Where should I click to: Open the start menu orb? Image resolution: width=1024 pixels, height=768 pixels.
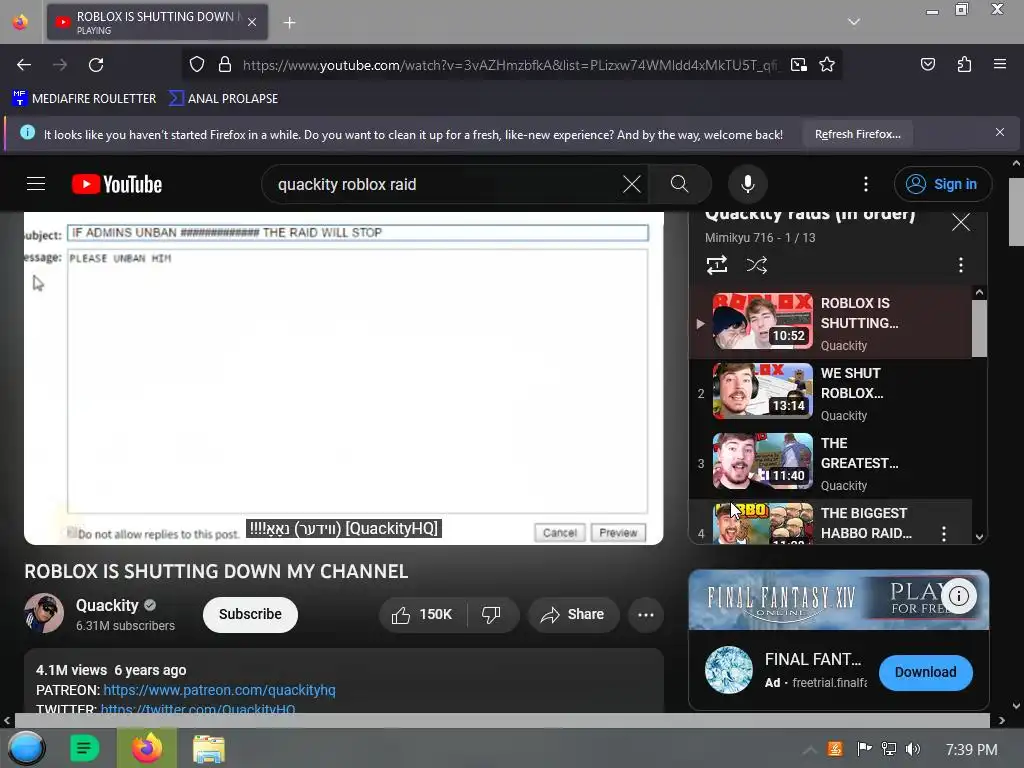pyautogui.click(x=26, y=748)
